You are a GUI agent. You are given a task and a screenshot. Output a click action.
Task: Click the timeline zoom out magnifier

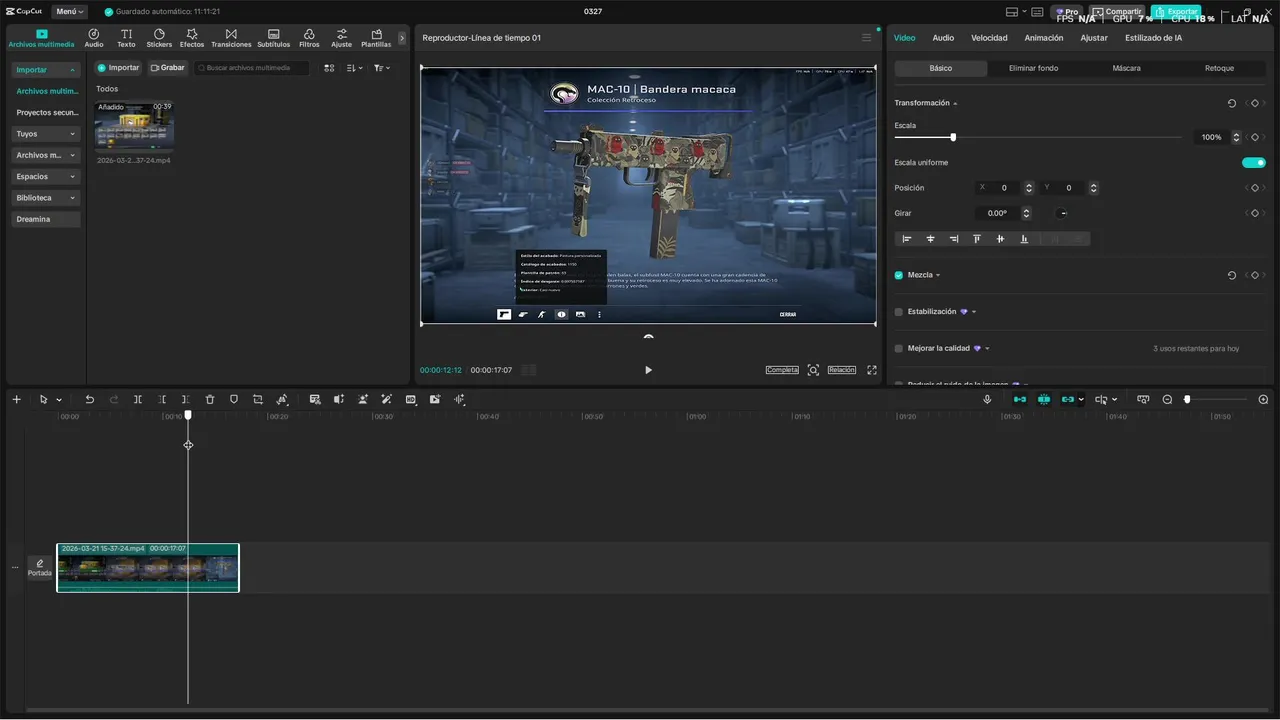click(x=1167, y=399)
